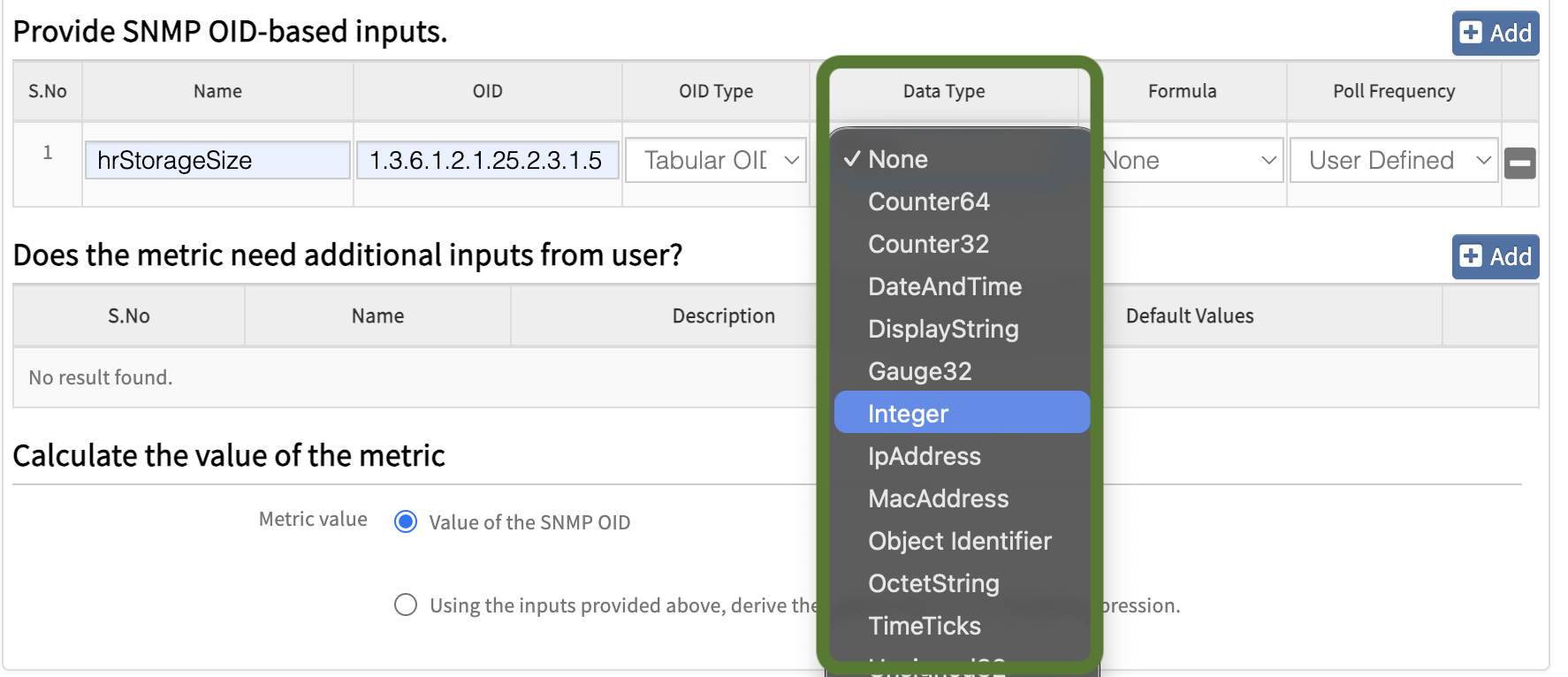Image resolution: width=1568 pixels, height=677 pixels.
Task: Select 'Value of the SNMP OID' radio
Action: 406,522
